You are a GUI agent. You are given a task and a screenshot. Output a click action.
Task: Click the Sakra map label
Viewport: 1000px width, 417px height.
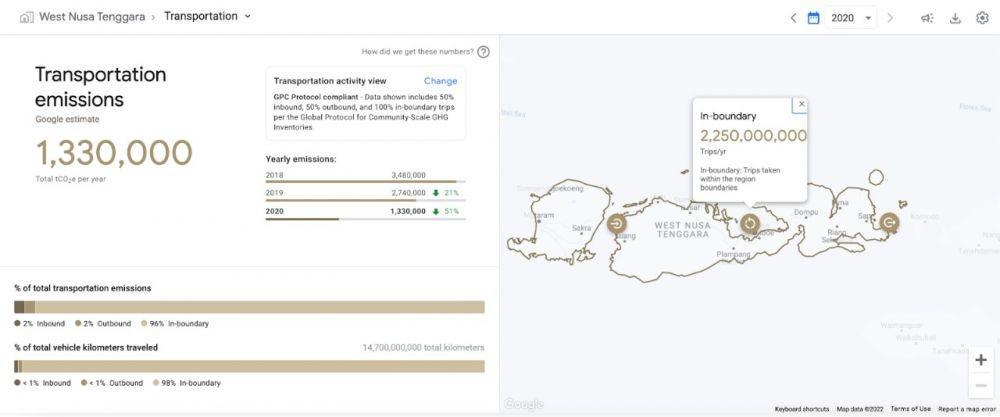click(x=582, y=228)
